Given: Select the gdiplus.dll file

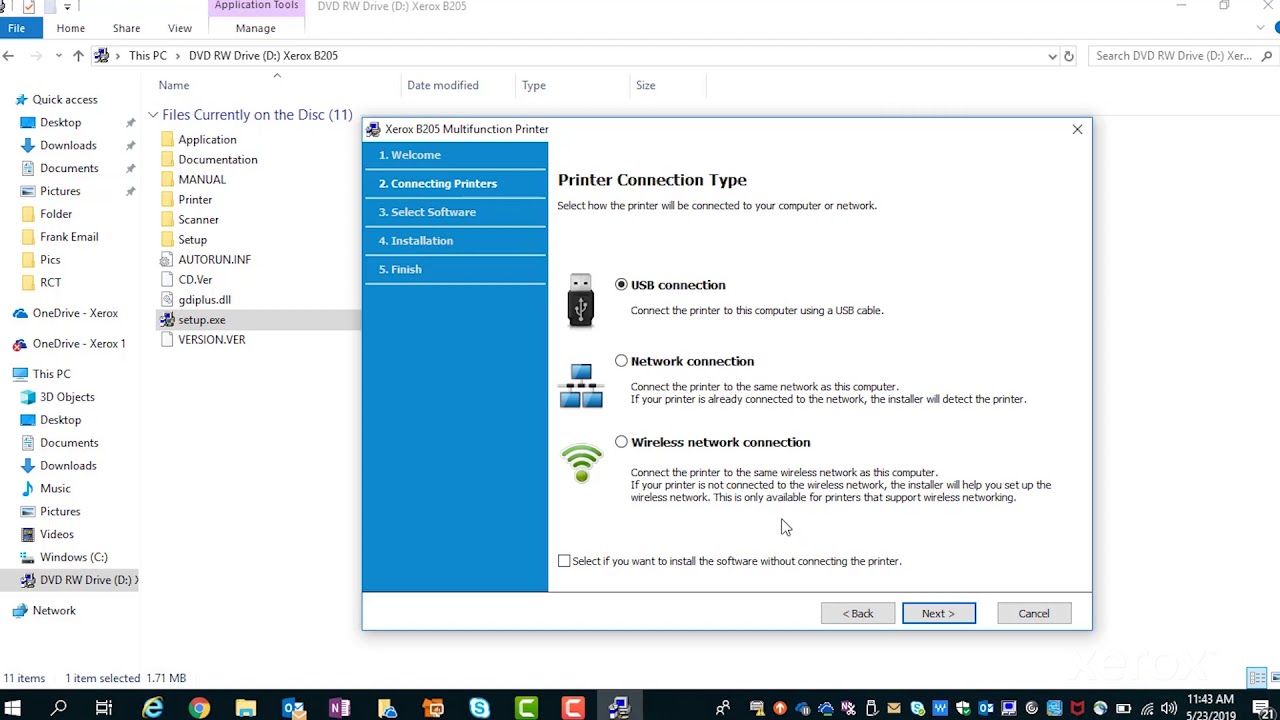Looking at the screenshot, I should click(204, 300).
